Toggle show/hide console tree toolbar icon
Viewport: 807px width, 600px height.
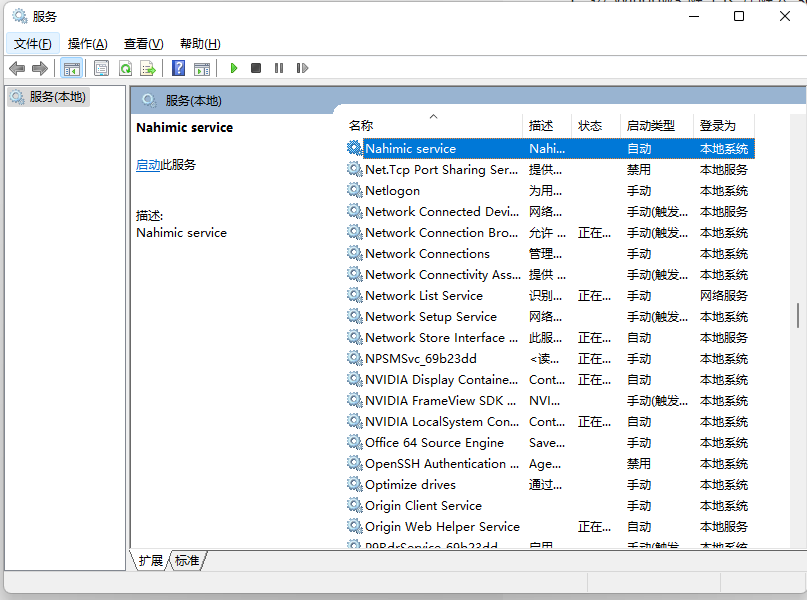[x=72, y=68]
